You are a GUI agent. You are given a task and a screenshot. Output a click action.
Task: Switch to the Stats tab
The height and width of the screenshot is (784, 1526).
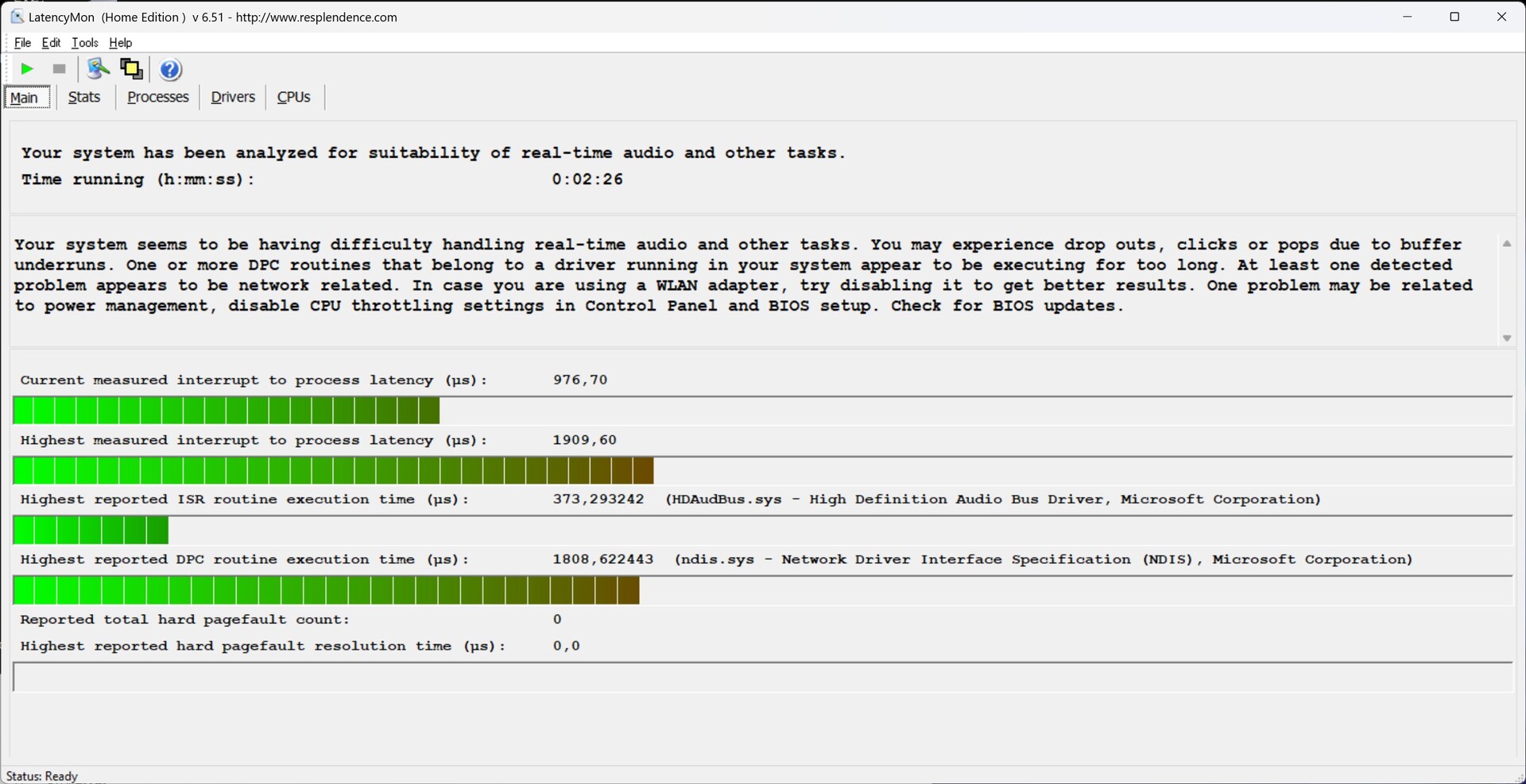84,97
